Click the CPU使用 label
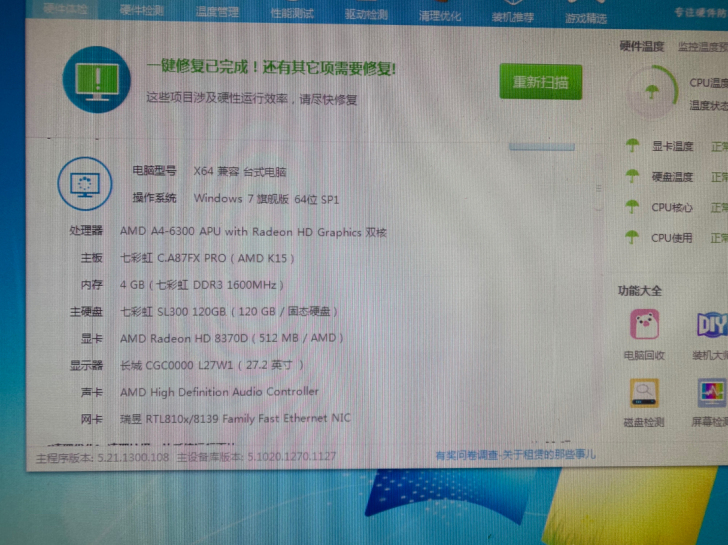This screenshot has height=545, width=728. (671, 238)
